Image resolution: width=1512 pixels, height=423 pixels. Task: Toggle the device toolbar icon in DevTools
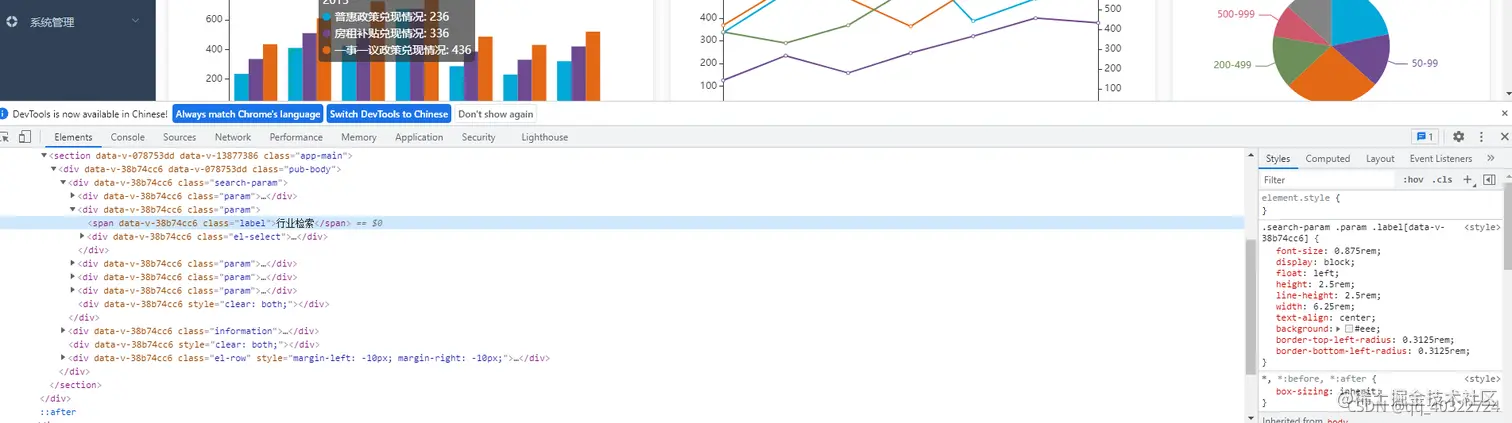point(25,137)
